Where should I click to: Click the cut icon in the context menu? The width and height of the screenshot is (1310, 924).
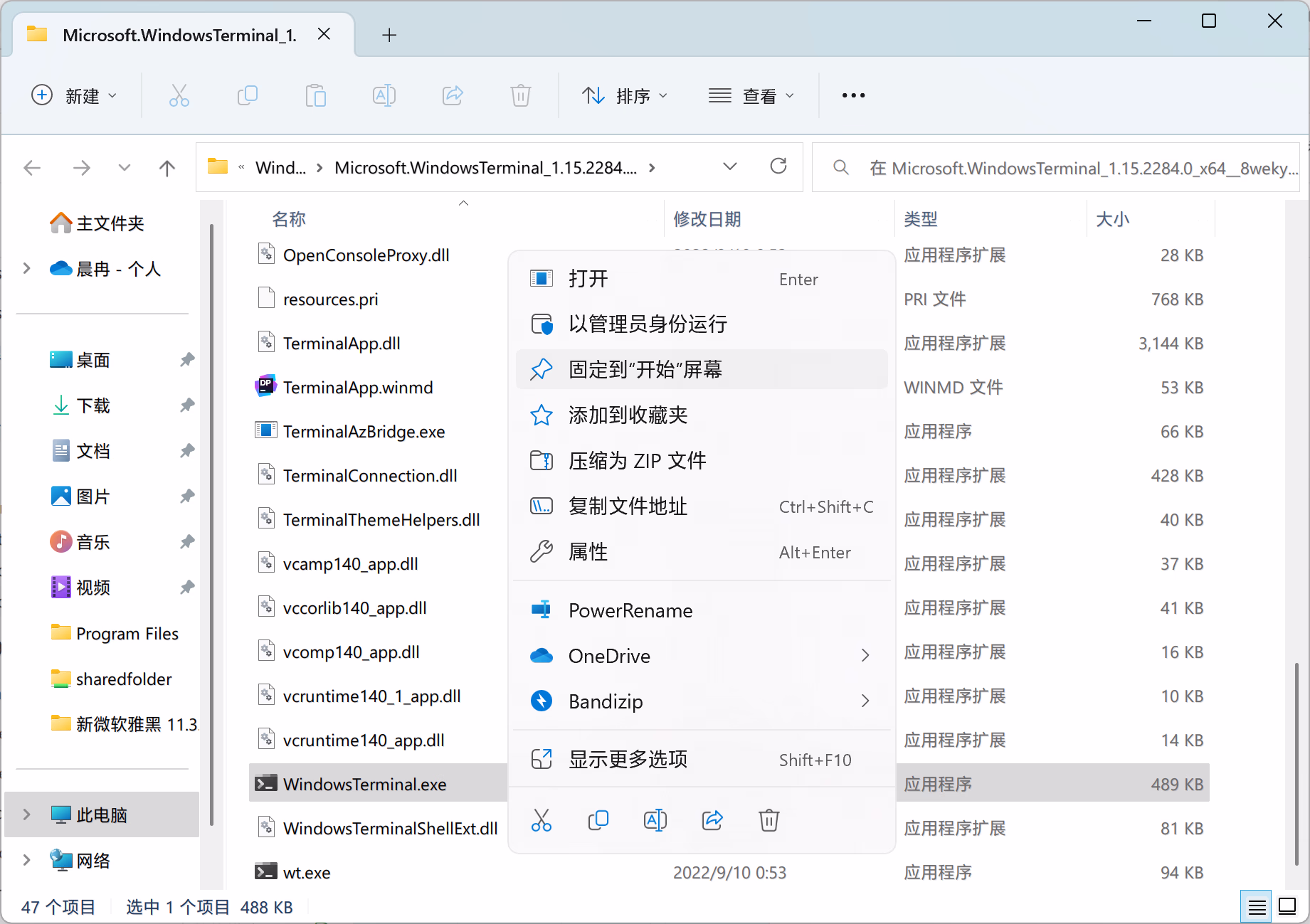542,820
